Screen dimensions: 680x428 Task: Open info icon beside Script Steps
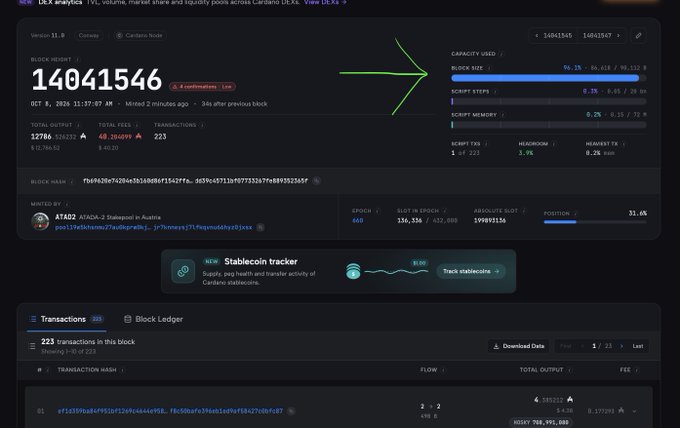click(x=495, y=91)
